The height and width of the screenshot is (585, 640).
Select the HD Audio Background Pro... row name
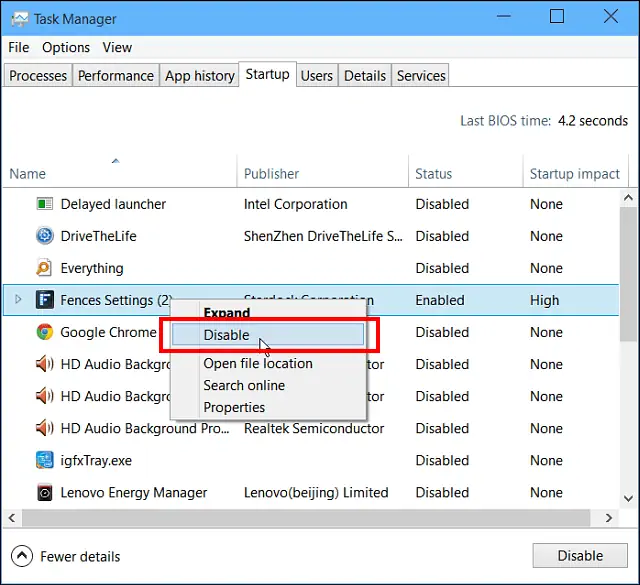[145, 428]
